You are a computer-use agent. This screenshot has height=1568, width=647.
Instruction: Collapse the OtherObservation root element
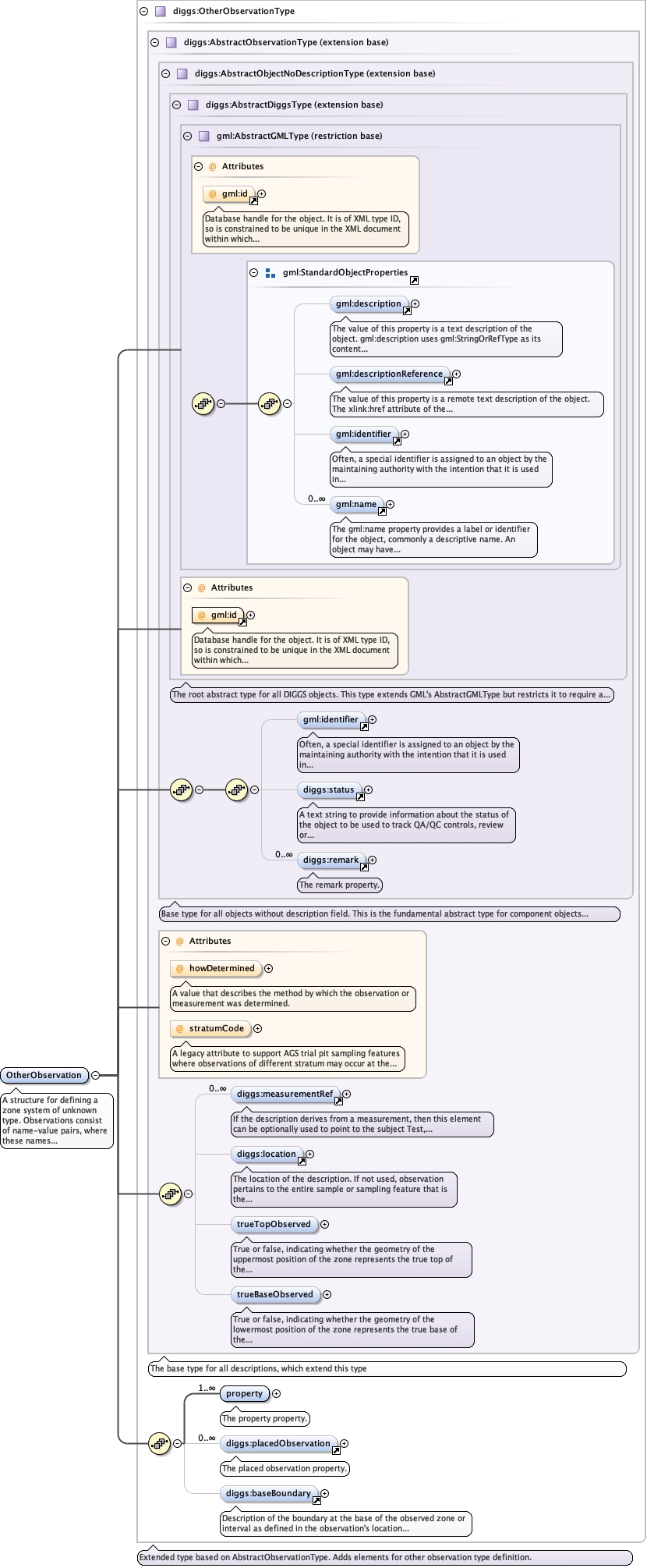click(x=95, y=1075)
